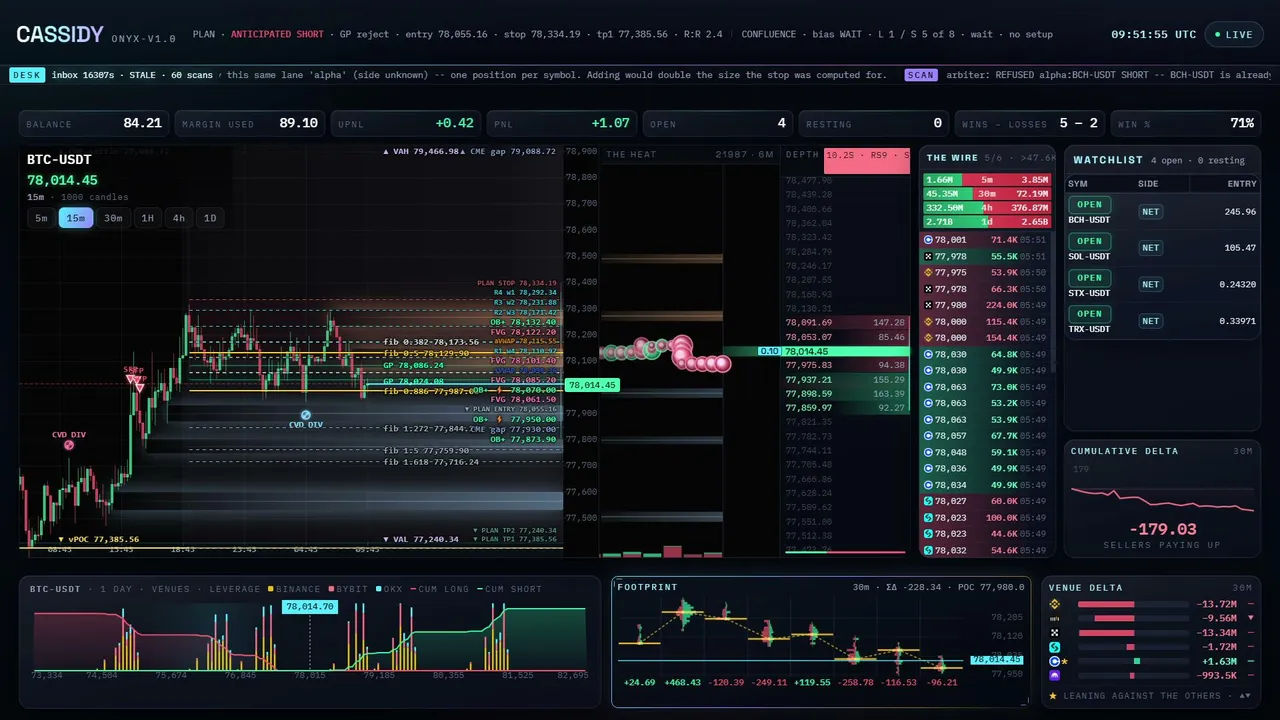
Task: Click the LIVE status indicator
Action: 1234,34
